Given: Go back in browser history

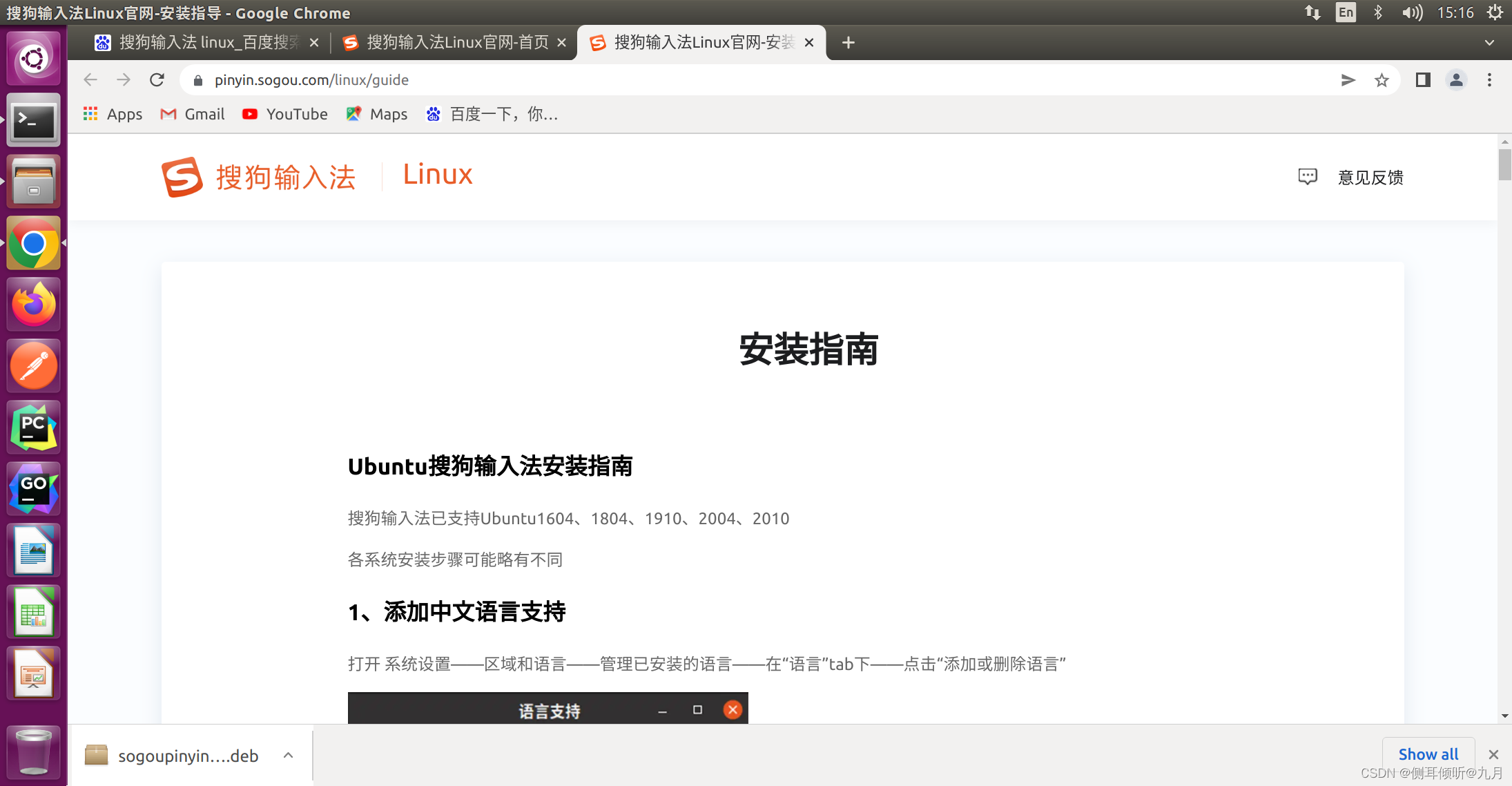Looking at the screenshot, I should 90,80.
